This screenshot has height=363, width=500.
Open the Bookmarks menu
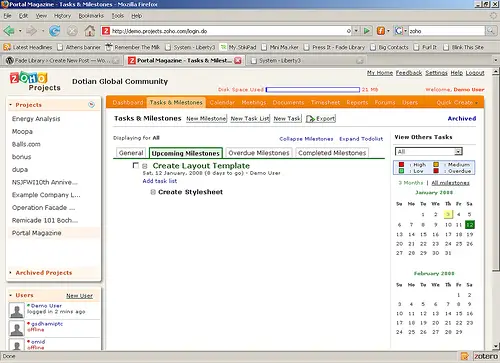click(91, 16)
